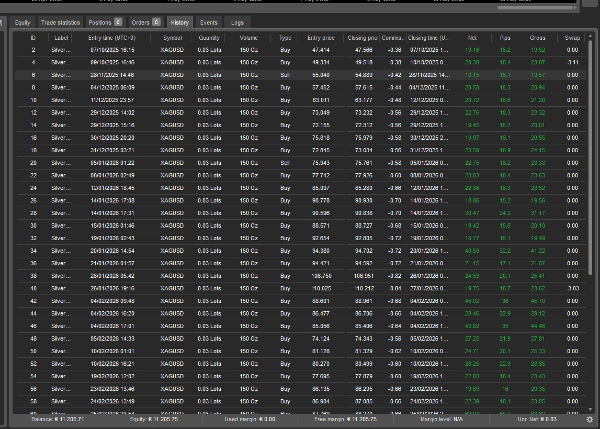Sort by the Swap column header
600x429 pixels.
[x=572, y=38]
